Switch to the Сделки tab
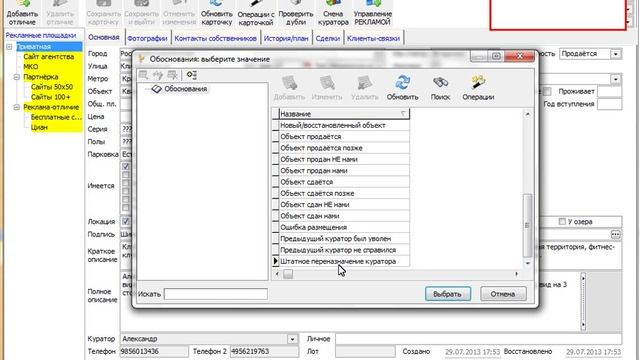Screen dimensions: 640x360 (x=327, y=38)
